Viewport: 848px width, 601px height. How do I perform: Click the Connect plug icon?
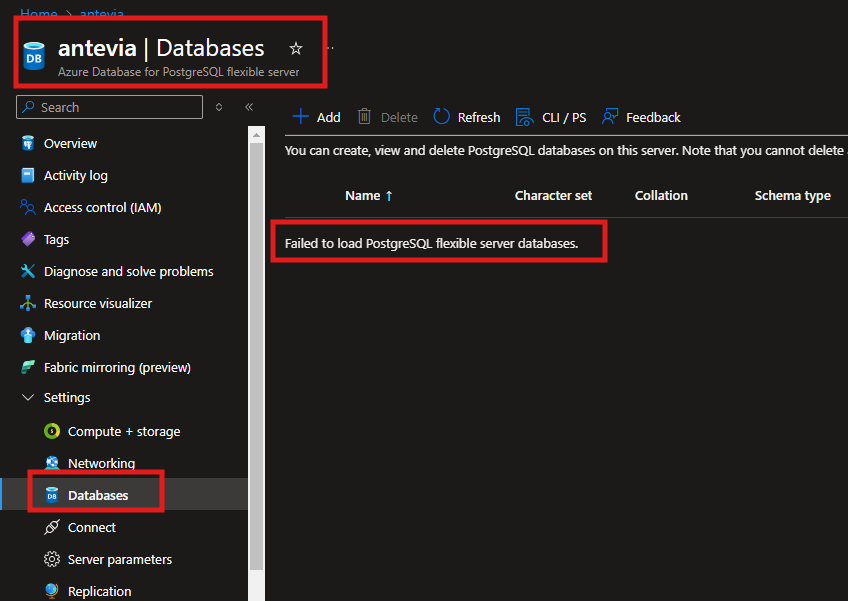[x=52, y=527]
